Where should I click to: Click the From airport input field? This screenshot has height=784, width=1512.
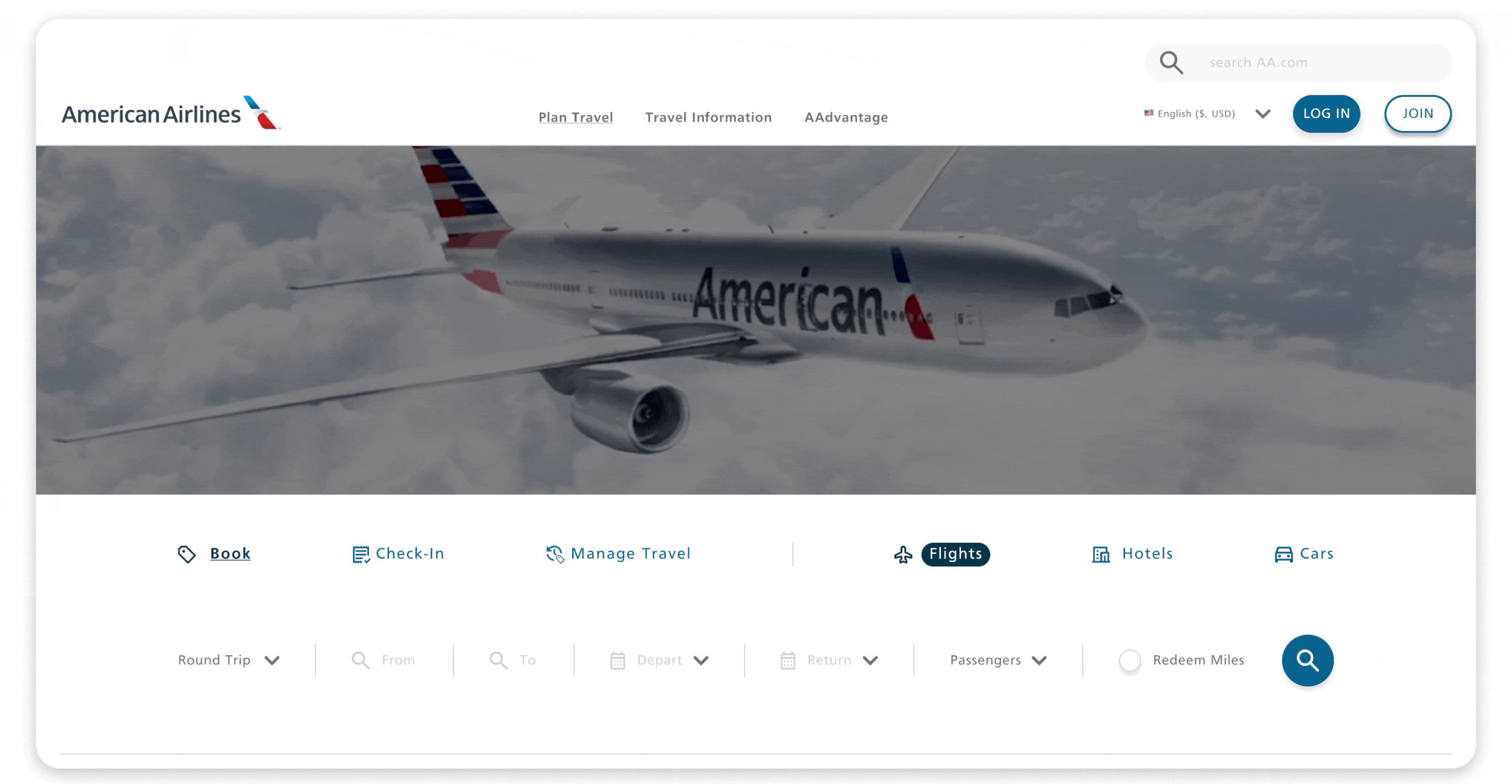point(384,660)
